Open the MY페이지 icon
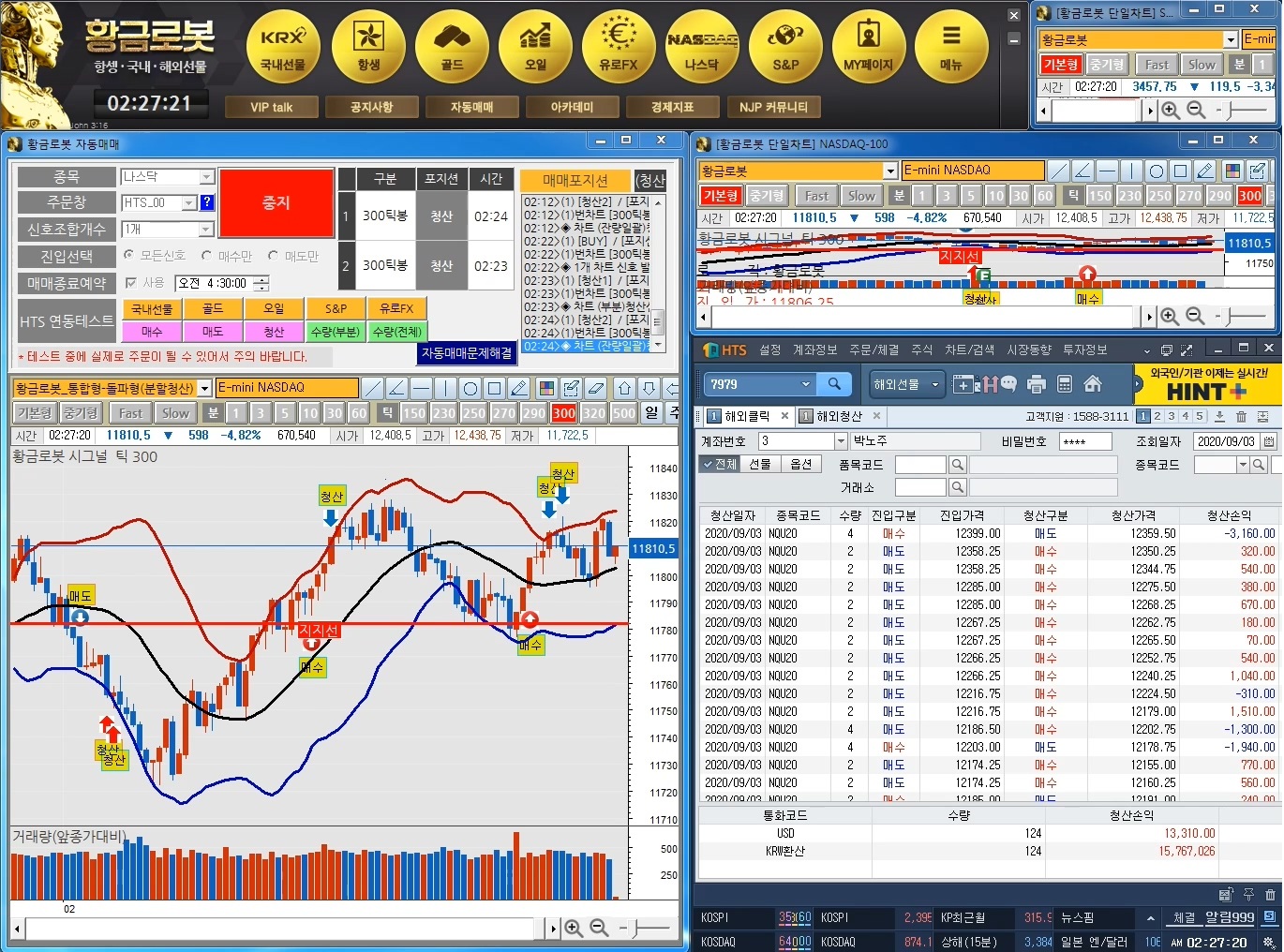 point(869,47)
